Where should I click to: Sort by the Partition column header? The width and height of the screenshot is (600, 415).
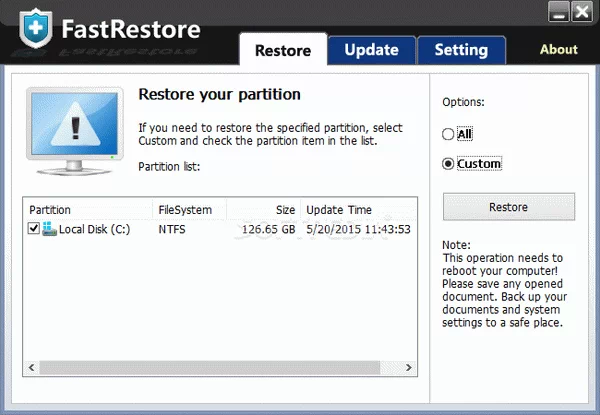pos(88,210)
